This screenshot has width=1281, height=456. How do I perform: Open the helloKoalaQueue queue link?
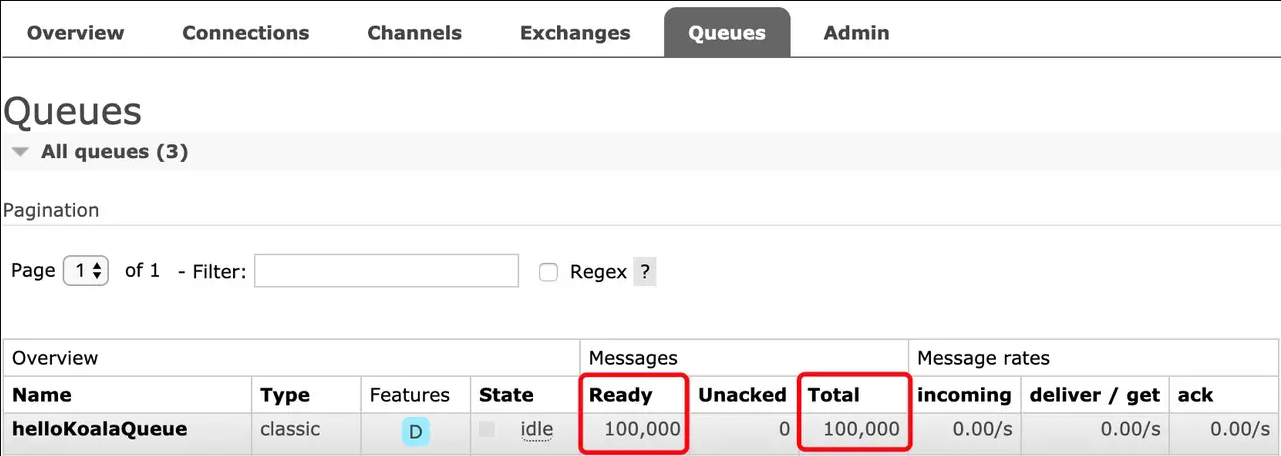click(99, 430)
